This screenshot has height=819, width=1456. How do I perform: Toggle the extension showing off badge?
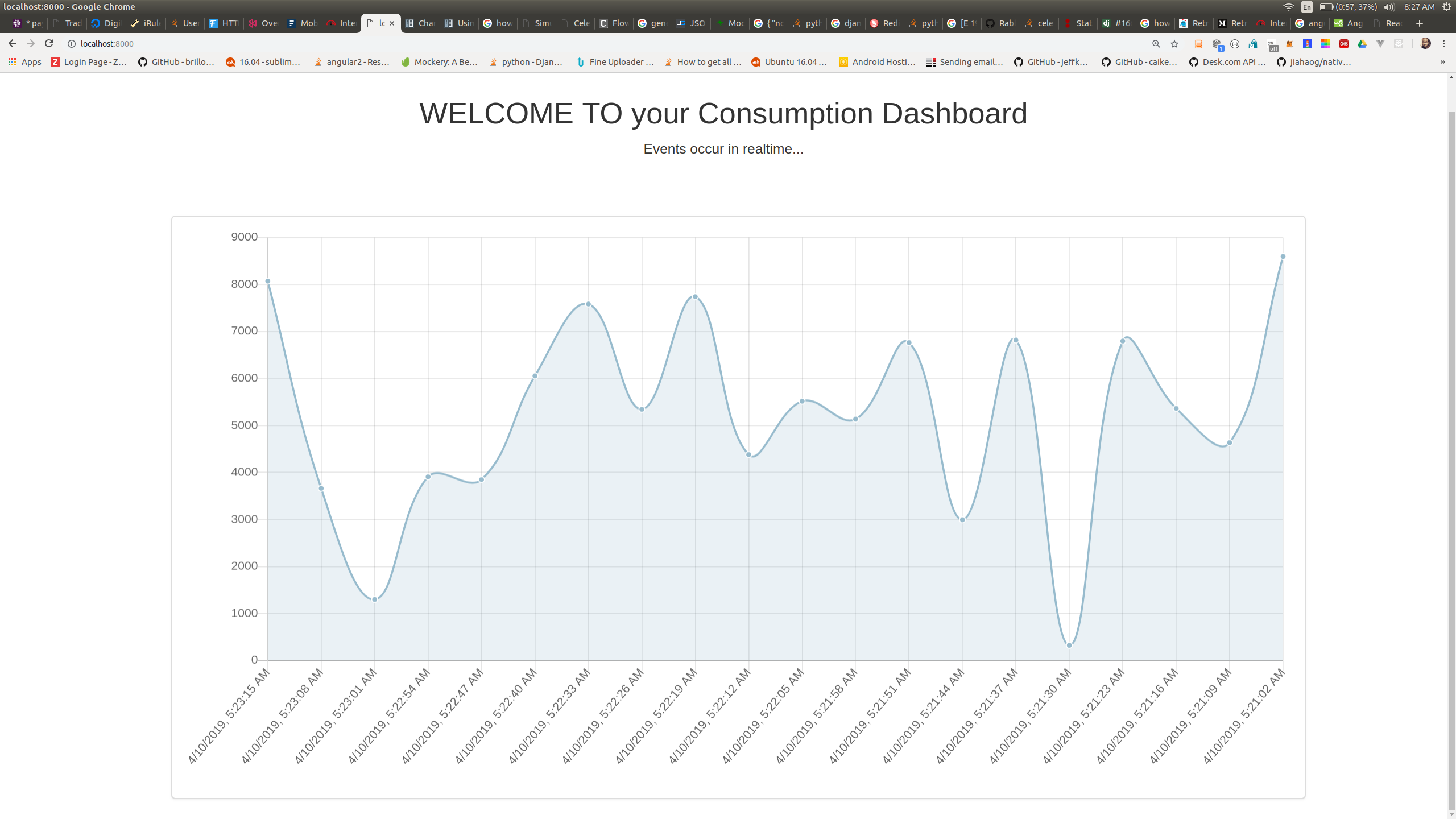[1272, 45]
